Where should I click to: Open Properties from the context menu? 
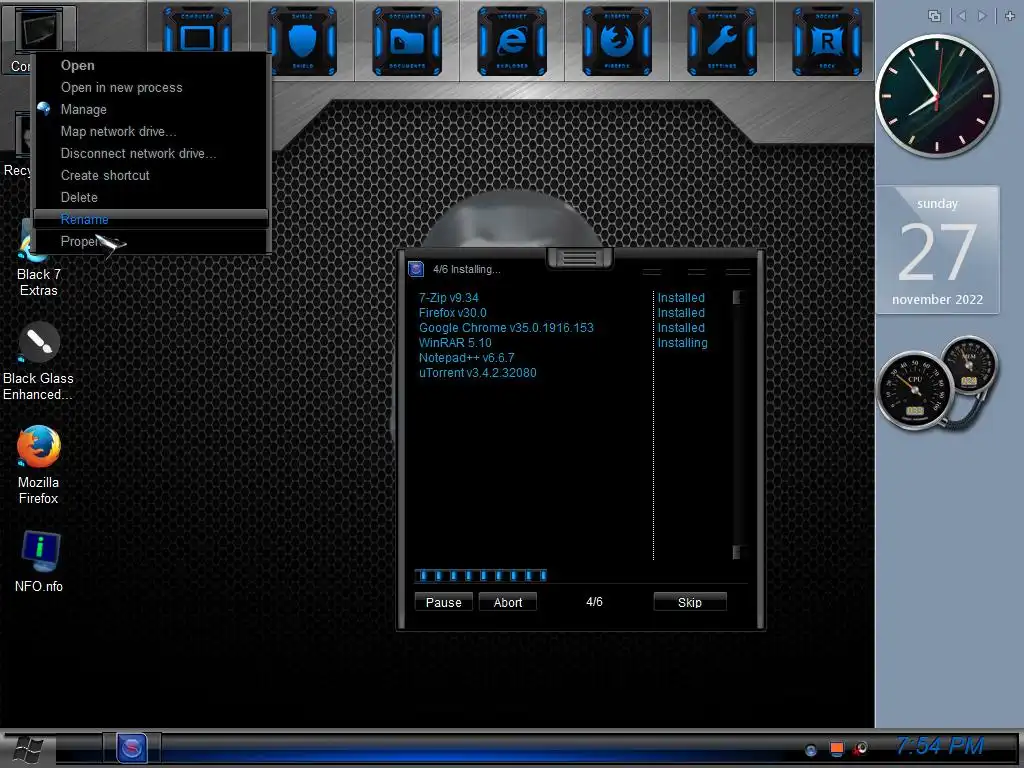point(151,242)
